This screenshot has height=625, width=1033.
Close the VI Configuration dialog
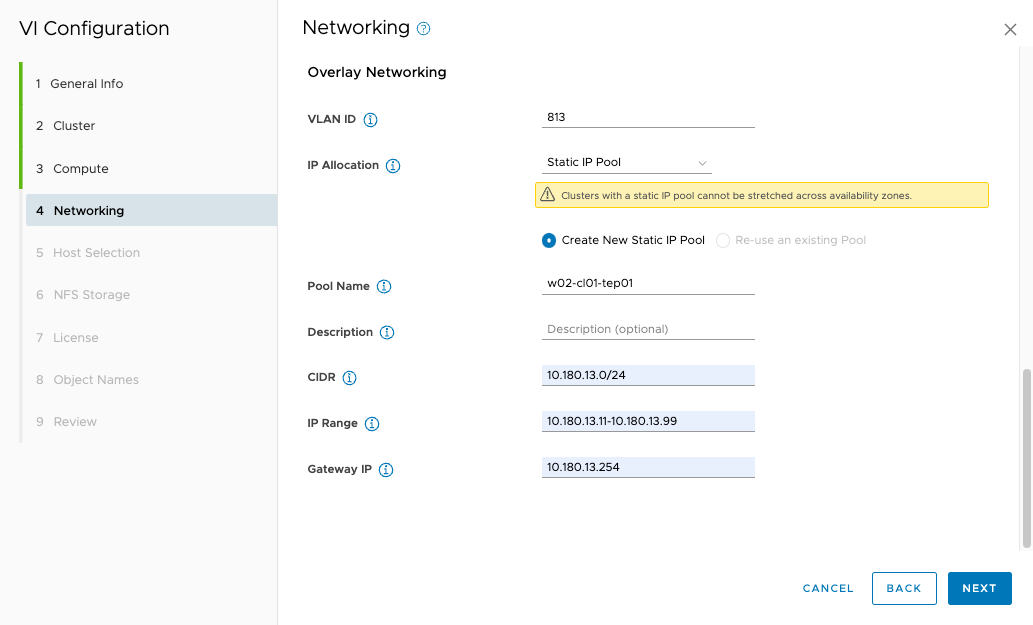tap(1010, 30)
